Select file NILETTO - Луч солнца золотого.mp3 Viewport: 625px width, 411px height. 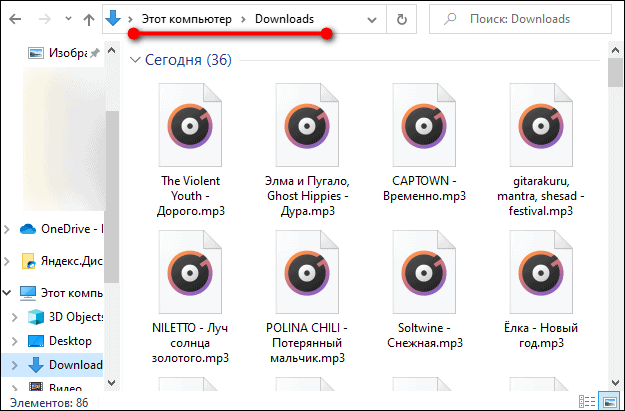(x=191, y=297)
